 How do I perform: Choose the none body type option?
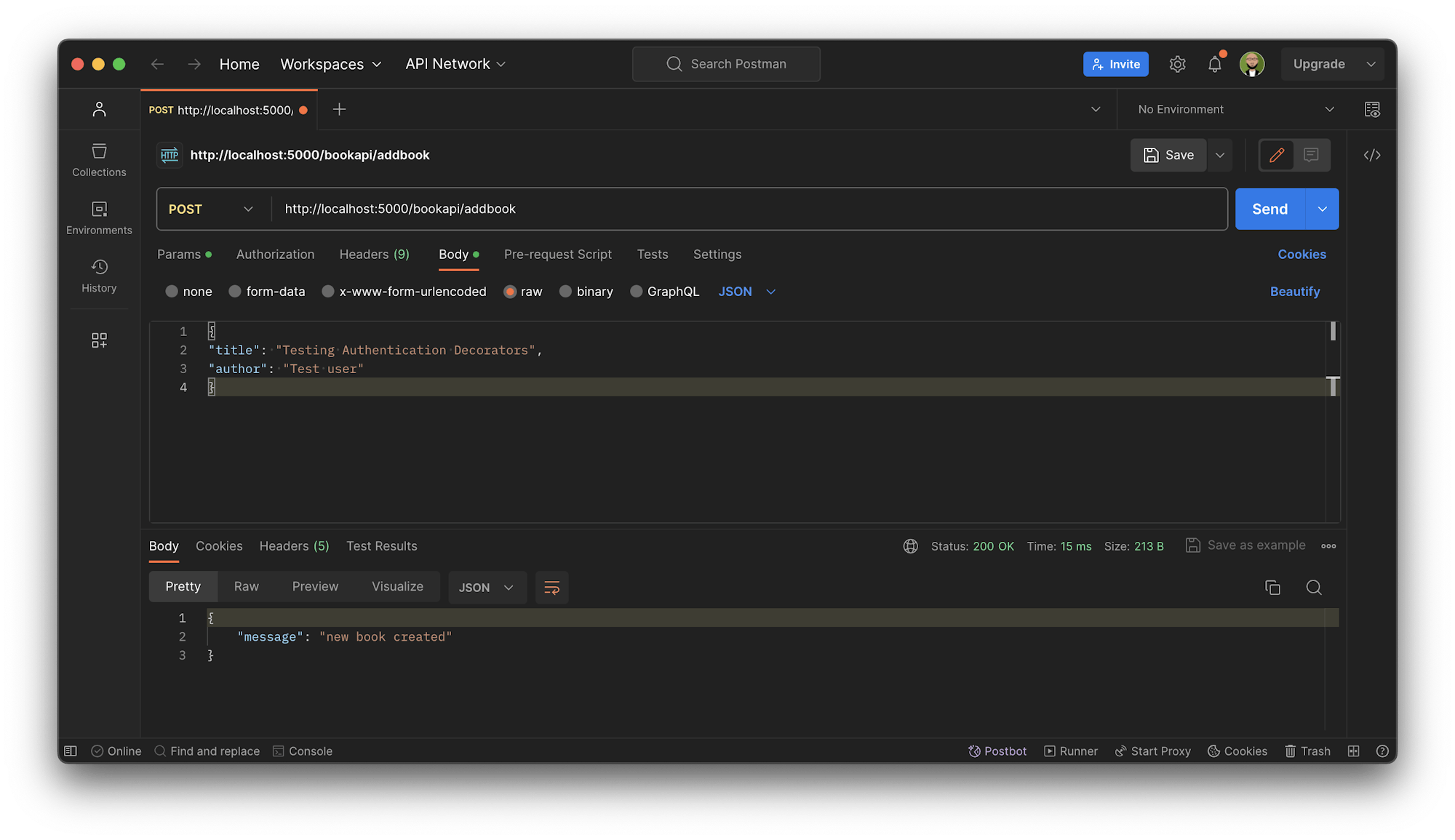click(x=172, y=292)
